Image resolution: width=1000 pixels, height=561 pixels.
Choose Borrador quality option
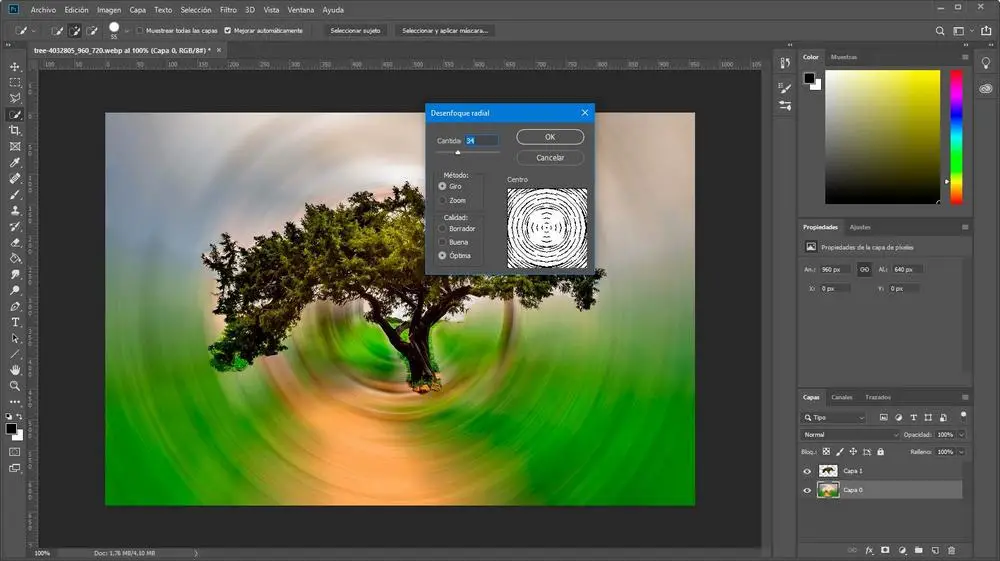(443, 229)
